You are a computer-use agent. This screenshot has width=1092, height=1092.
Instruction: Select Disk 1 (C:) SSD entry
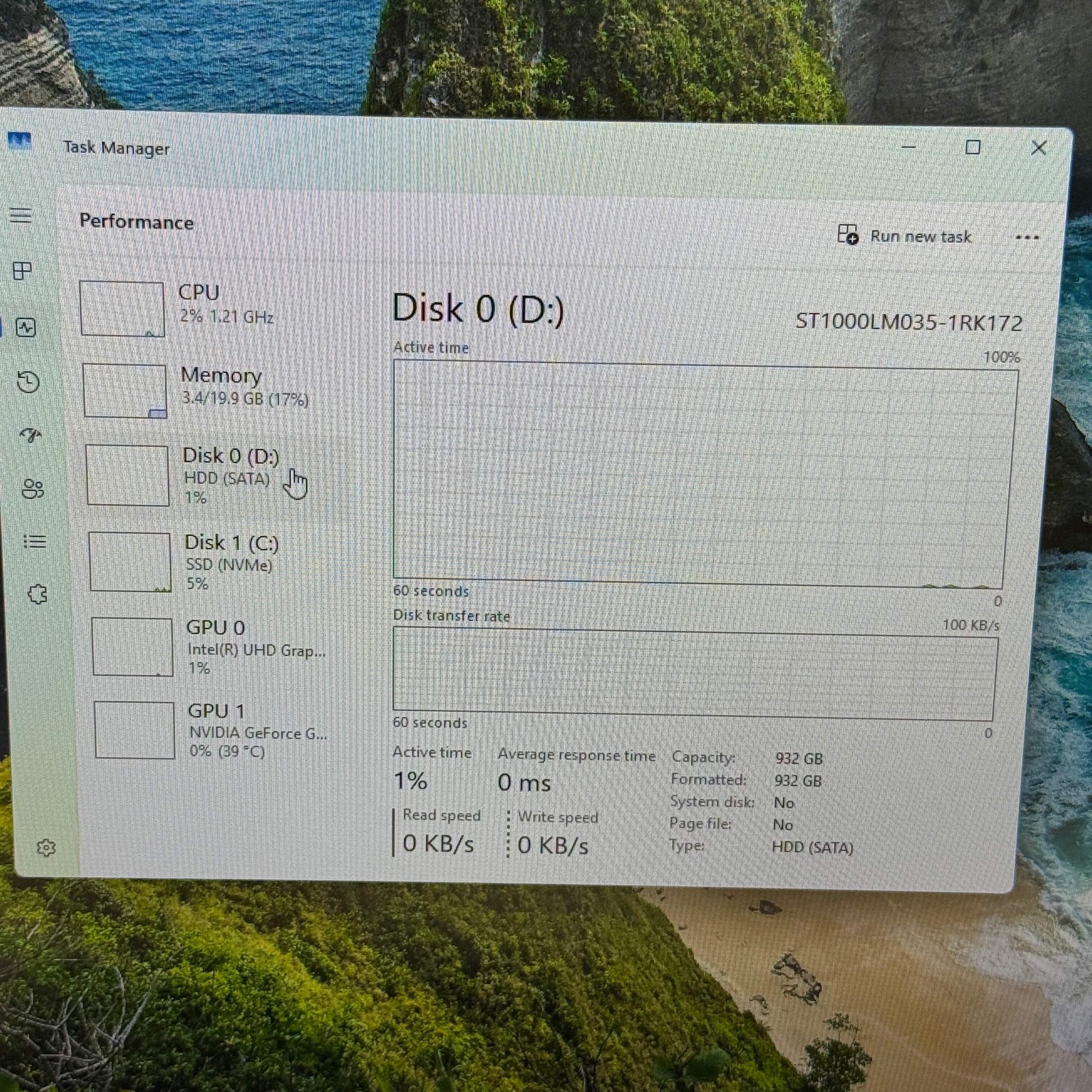pyautogui.click(x=214, y=562)
